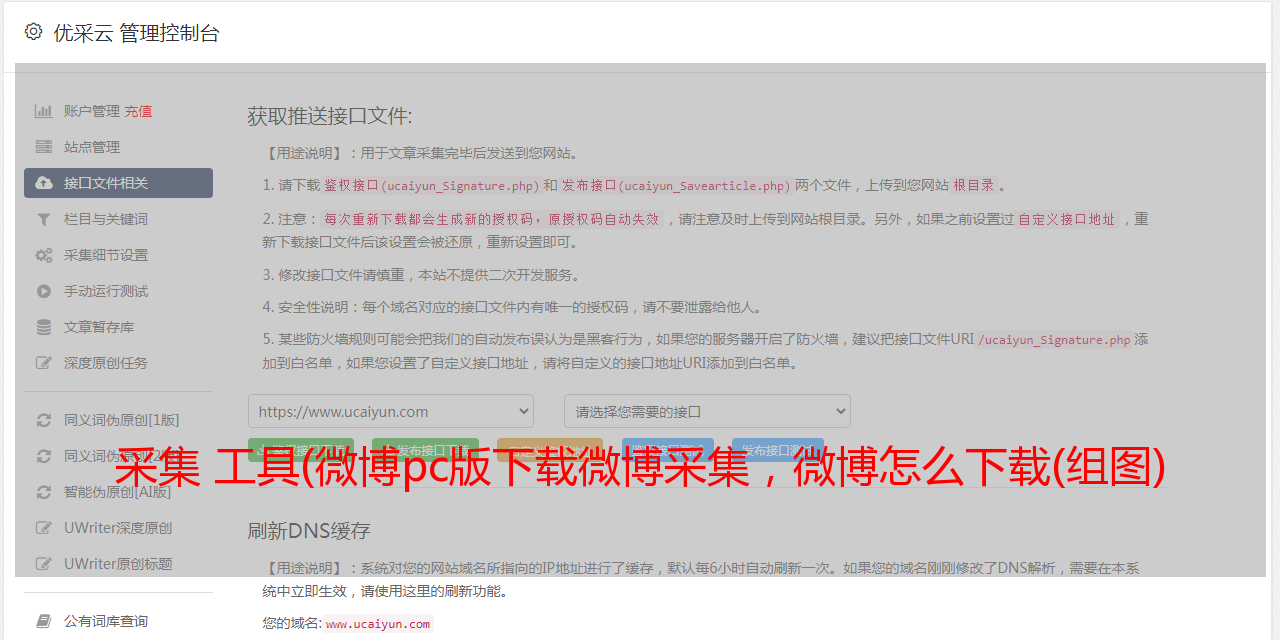Open the 充值 recharge link
The image size is (1280, 640).
[x=138, y=111]
